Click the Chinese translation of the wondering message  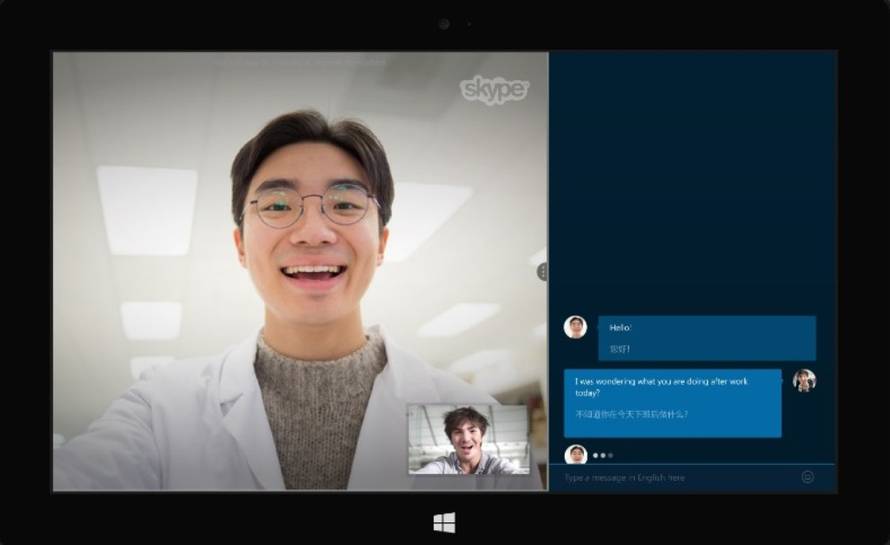point(632,414)
